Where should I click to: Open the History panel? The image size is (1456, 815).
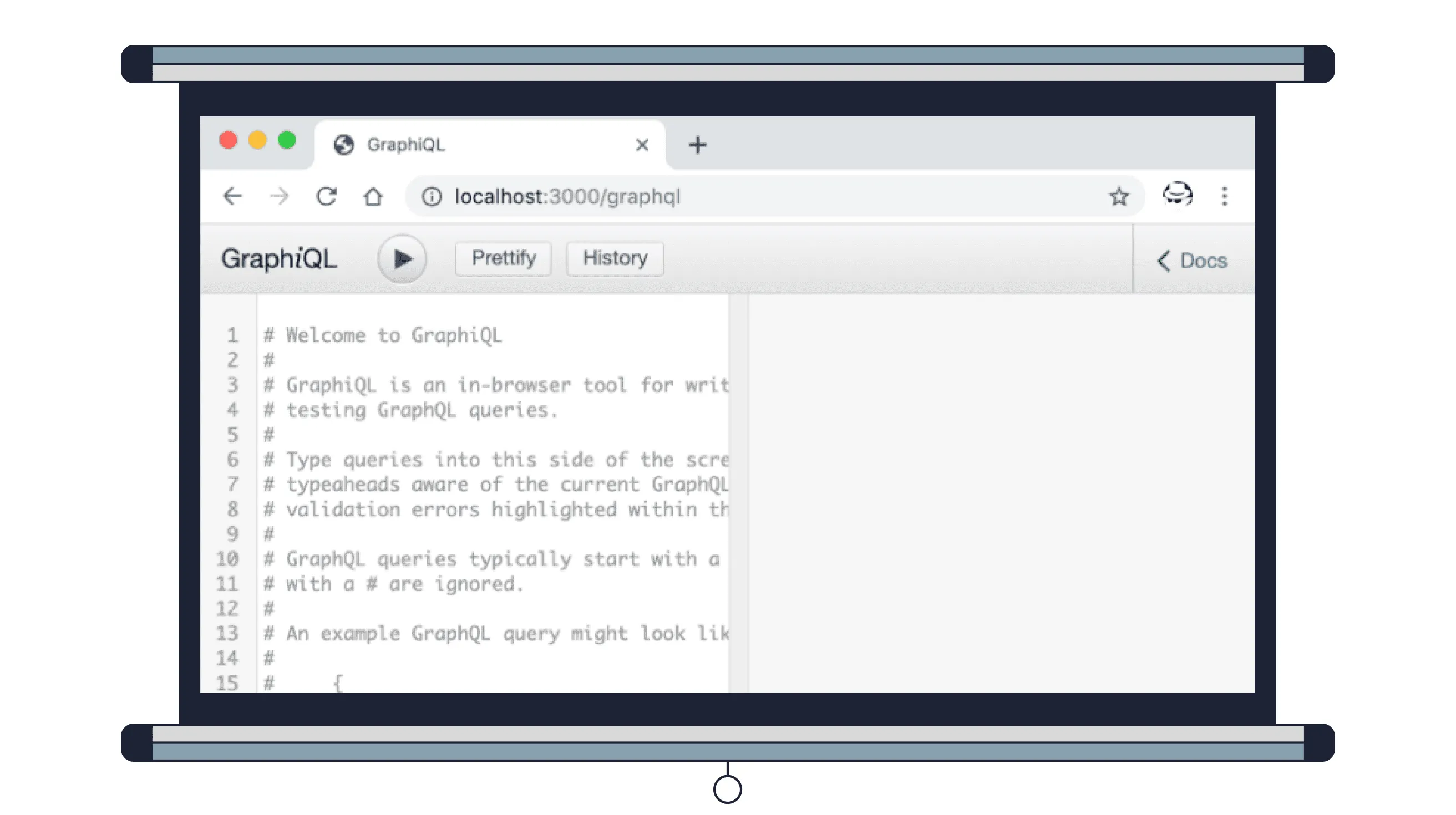click(x=615, y=259)
